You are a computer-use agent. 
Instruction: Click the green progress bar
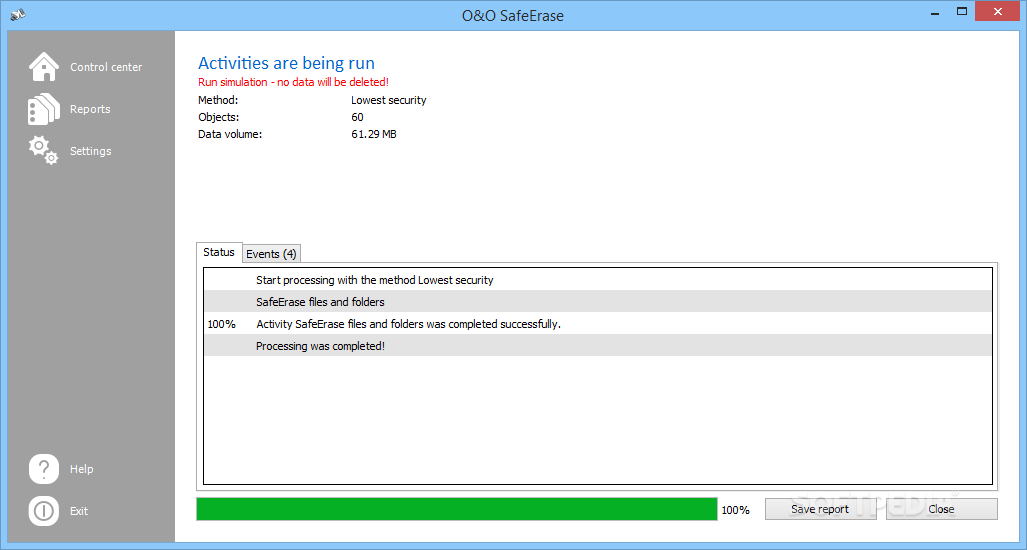tap(457, 509)
